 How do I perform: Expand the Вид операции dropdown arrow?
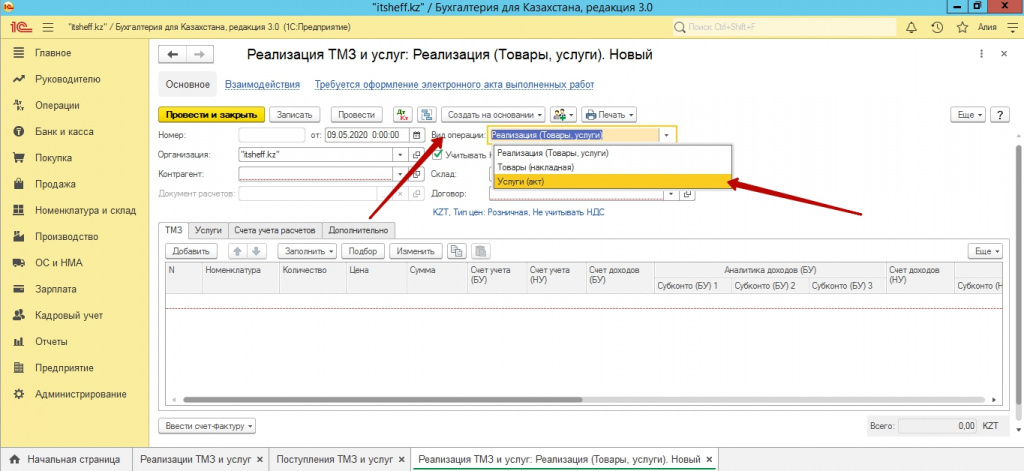coord(667,135)
